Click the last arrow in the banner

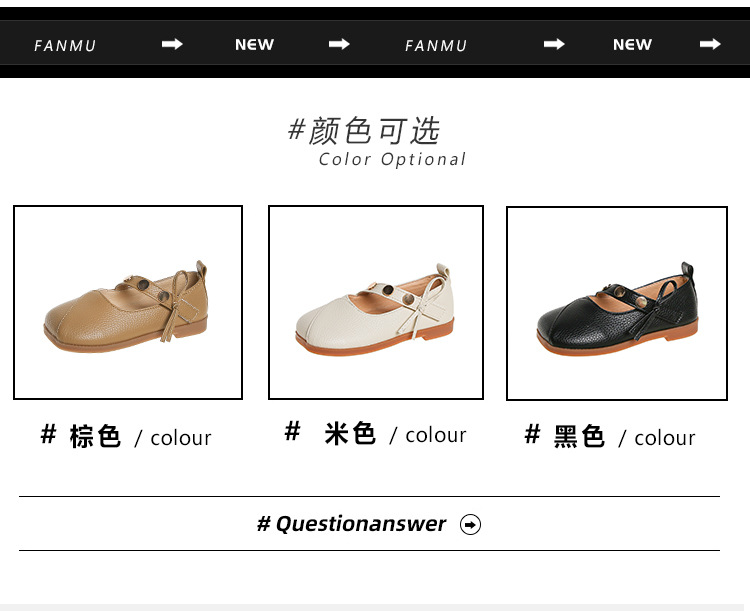710,44
